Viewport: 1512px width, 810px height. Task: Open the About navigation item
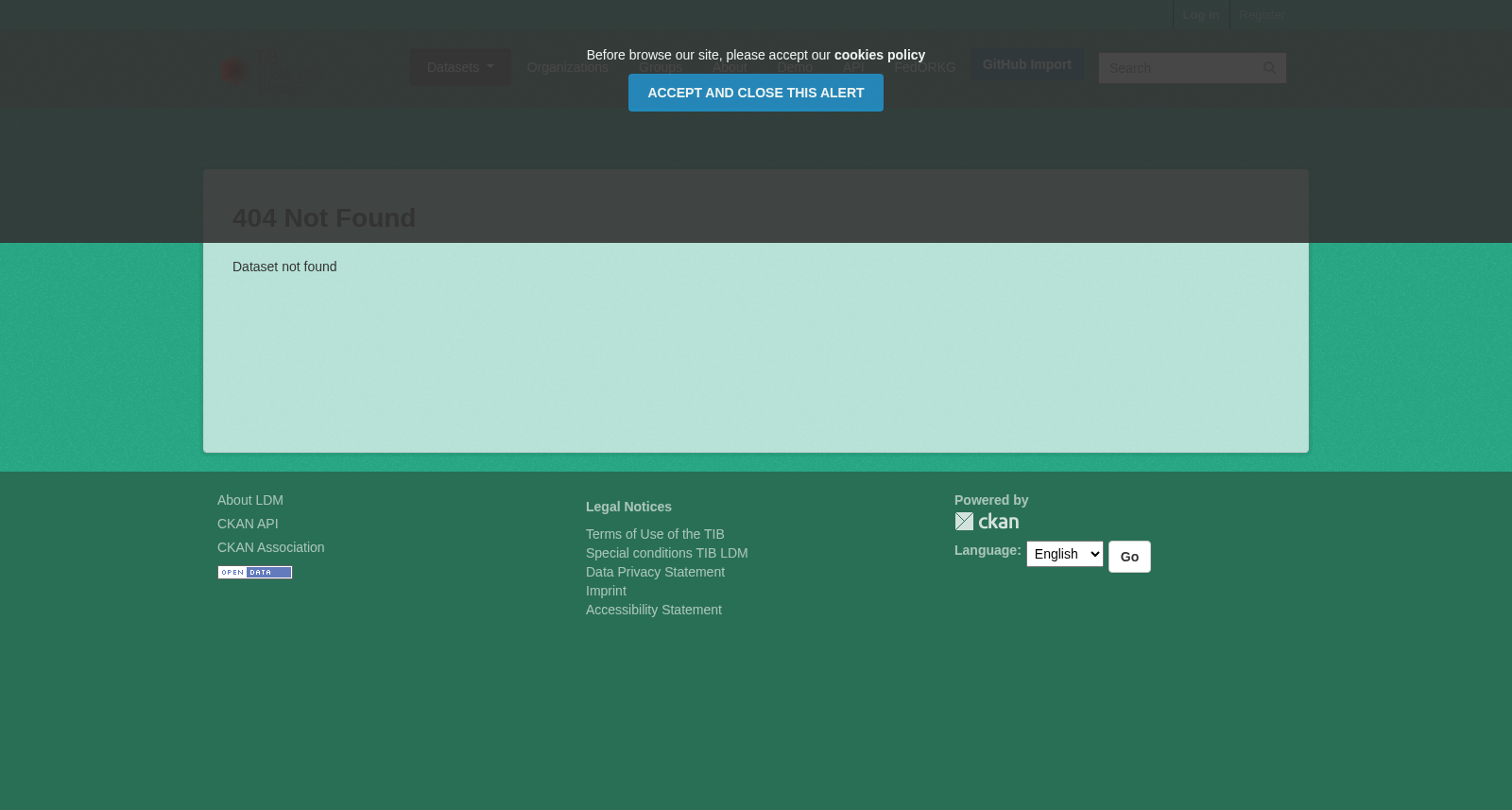click(730, 67)
